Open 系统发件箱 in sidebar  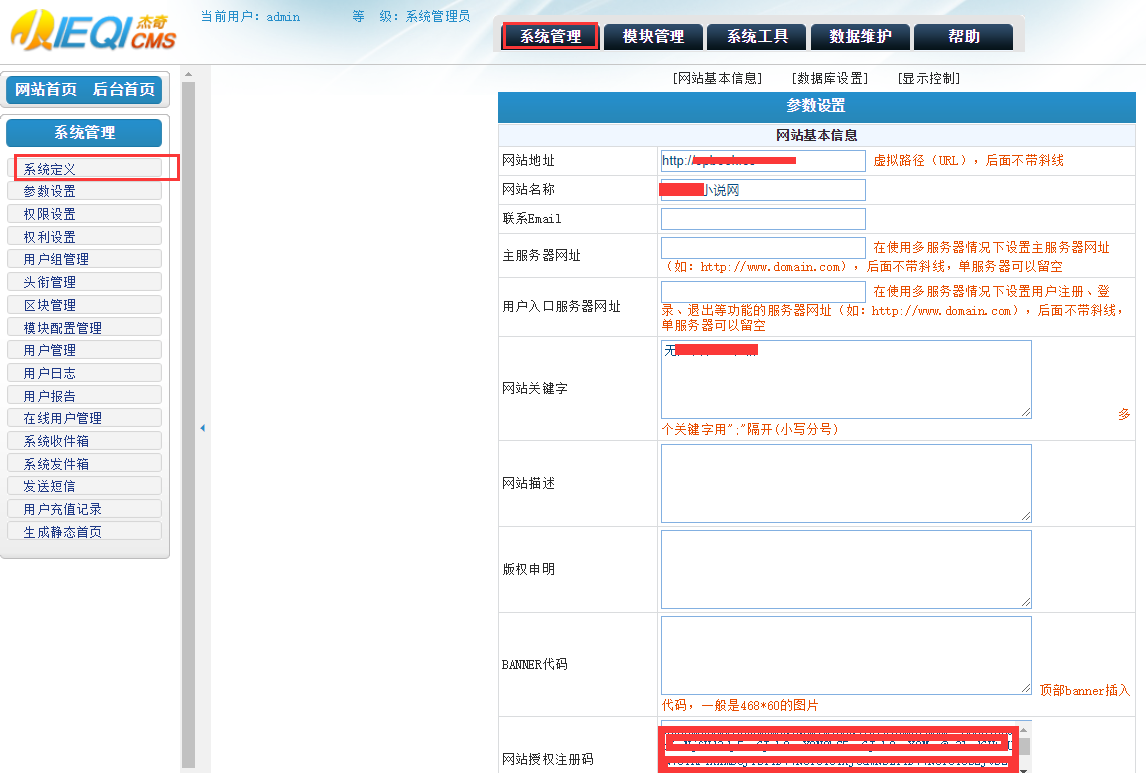click(x=84, y=463)
